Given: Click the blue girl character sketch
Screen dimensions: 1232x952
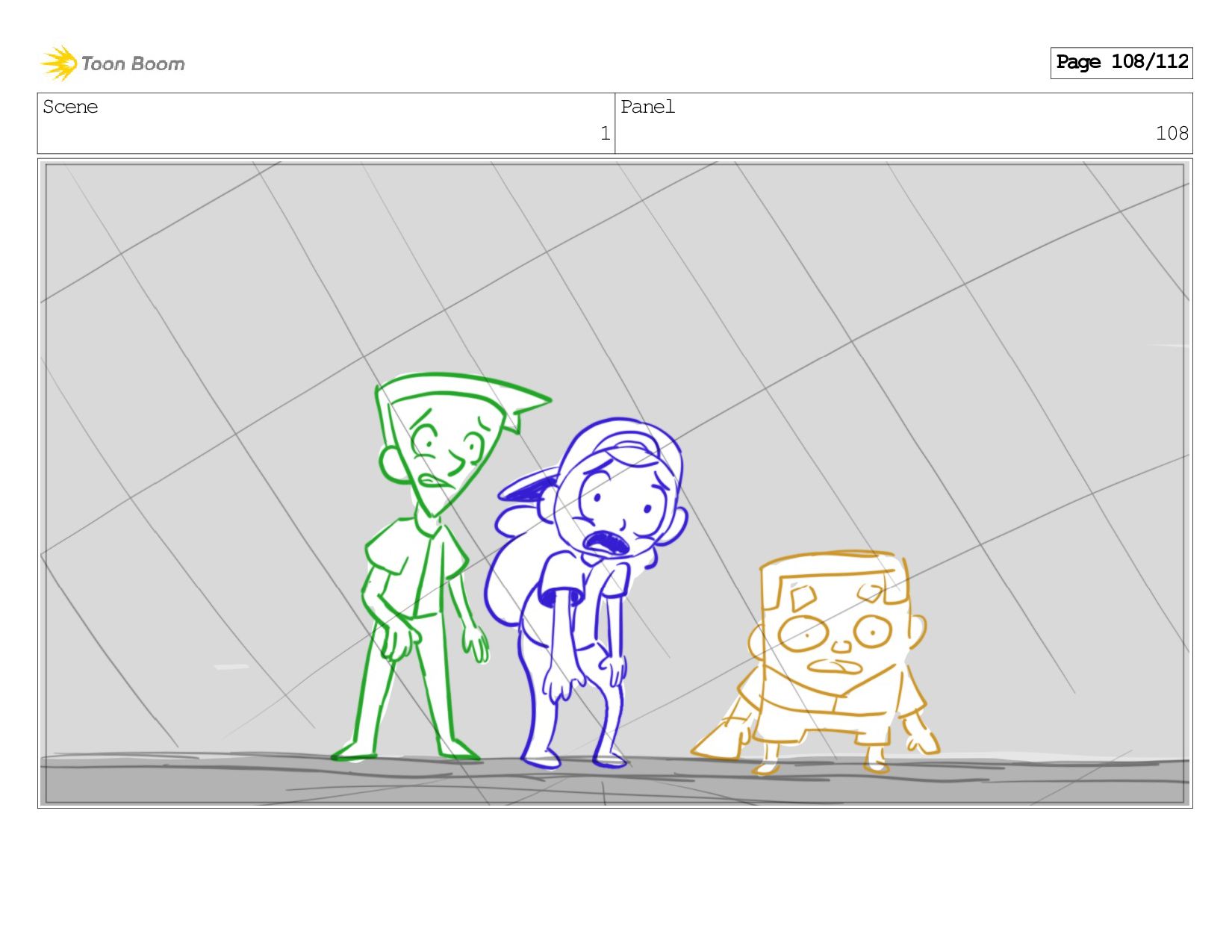Looking at the screenshot, I should 586,594.
